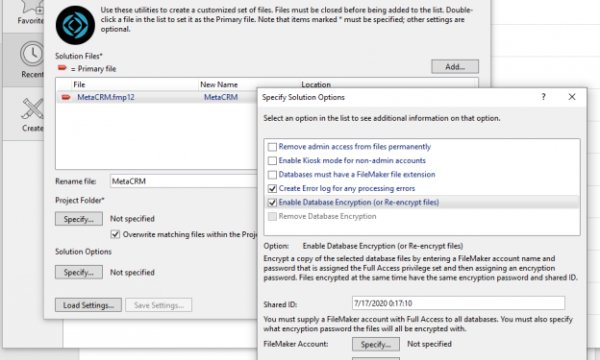Check Enable Kiosk mode for non-admin accounts
This screenshot has height=360, width=600.
point(272,161)
